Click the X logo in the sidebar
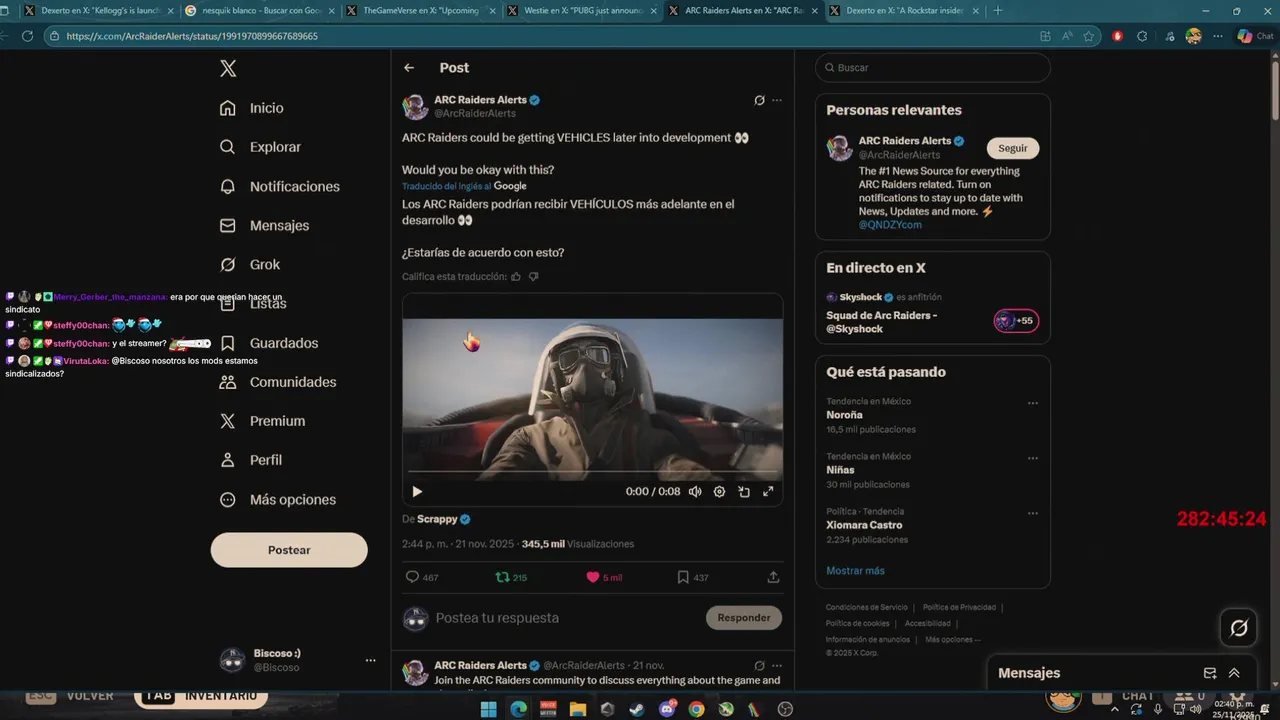 [x=228, y=68]
